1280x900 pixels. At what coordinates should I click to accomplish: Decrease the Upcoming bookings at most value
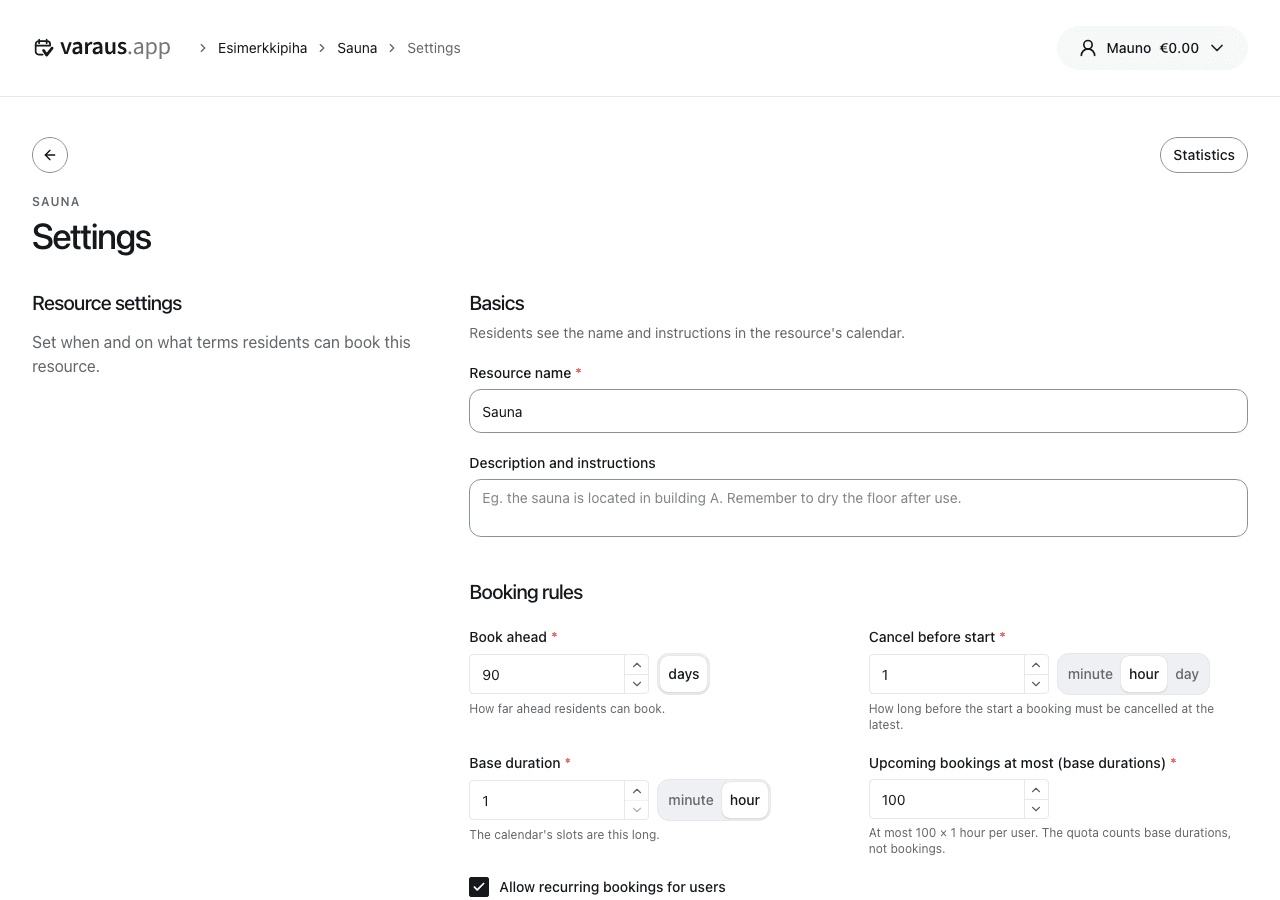click(x=1037, y=810)
